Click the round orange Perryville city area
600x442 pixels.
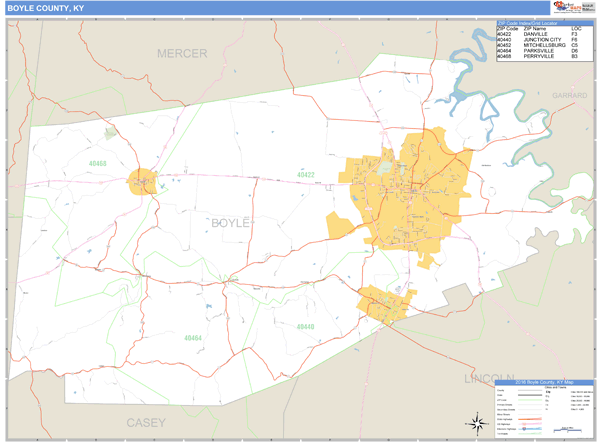(142, 182)
